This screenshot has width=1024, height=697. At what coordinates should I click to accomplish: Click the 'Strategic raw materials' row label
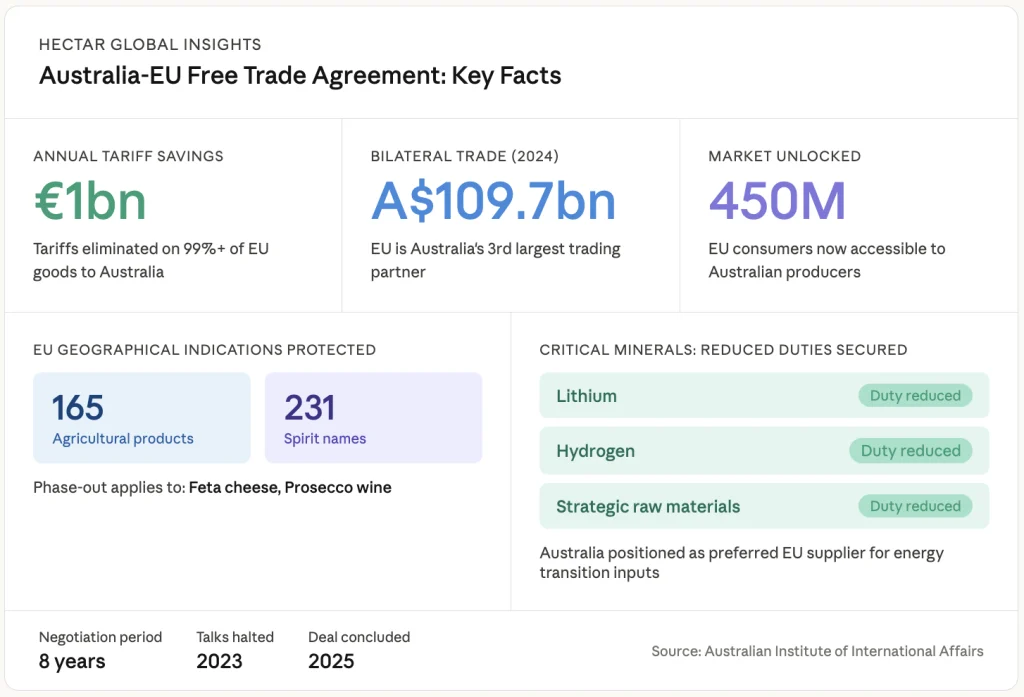648,506
